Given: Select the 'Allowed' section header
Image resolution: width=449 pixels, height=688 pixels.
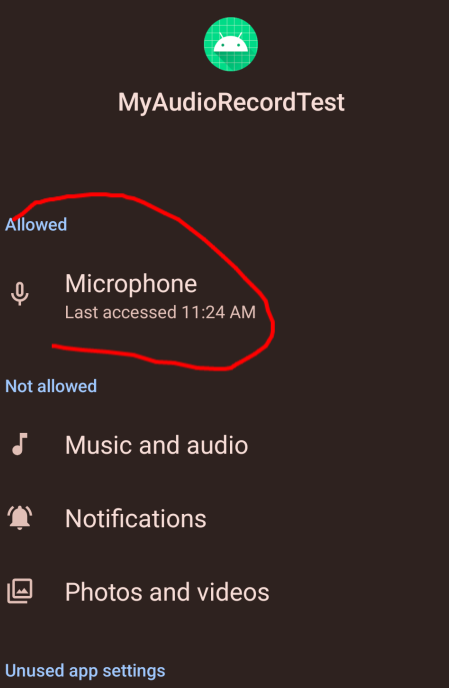Looking at the screenshot, I should 36,225.
